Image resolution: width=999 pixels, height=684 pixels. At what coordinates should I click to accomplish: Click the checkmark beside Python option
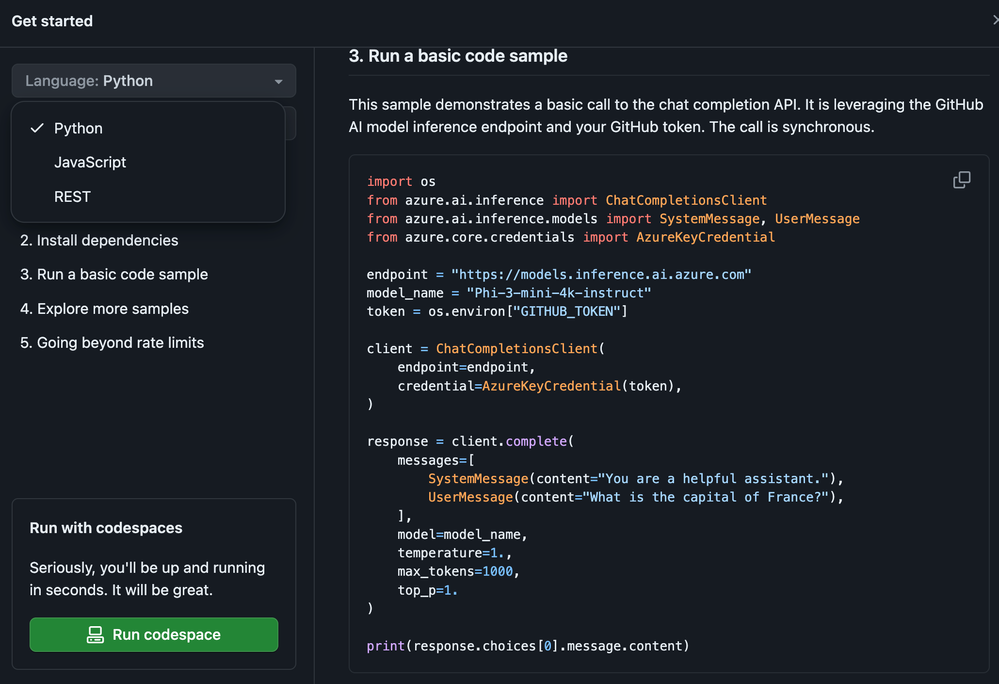tap(38, 128)
